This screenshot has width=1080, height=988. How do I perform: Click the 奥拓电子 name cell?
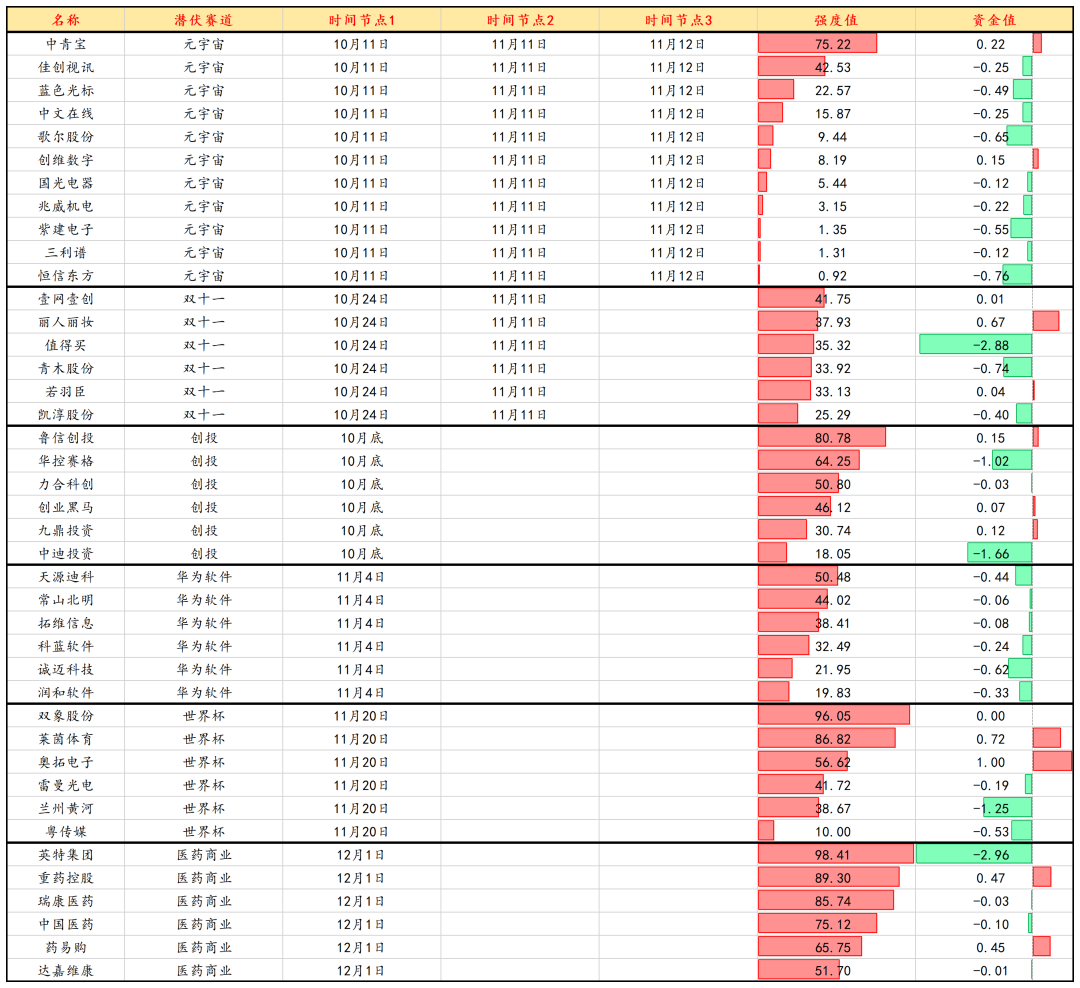point(65,762)
